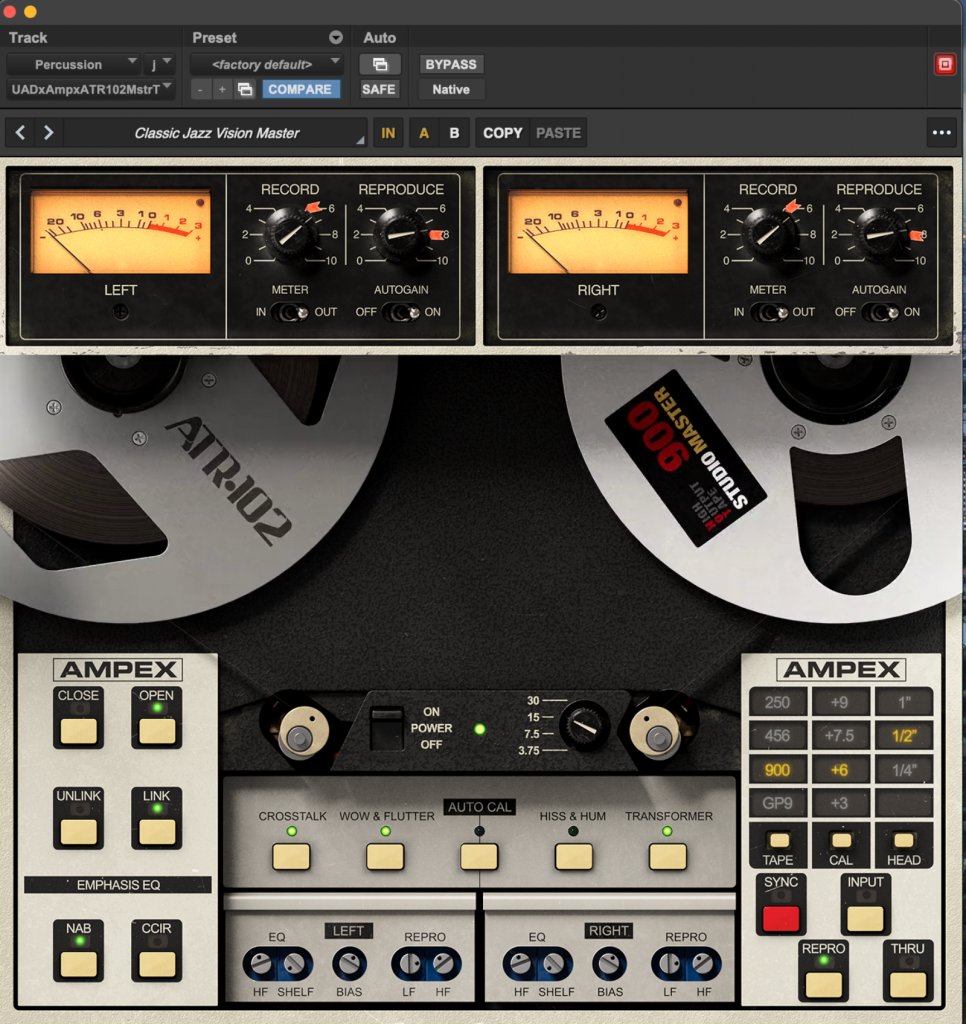Select CCIR emphasis EQ button

(157, 964)
